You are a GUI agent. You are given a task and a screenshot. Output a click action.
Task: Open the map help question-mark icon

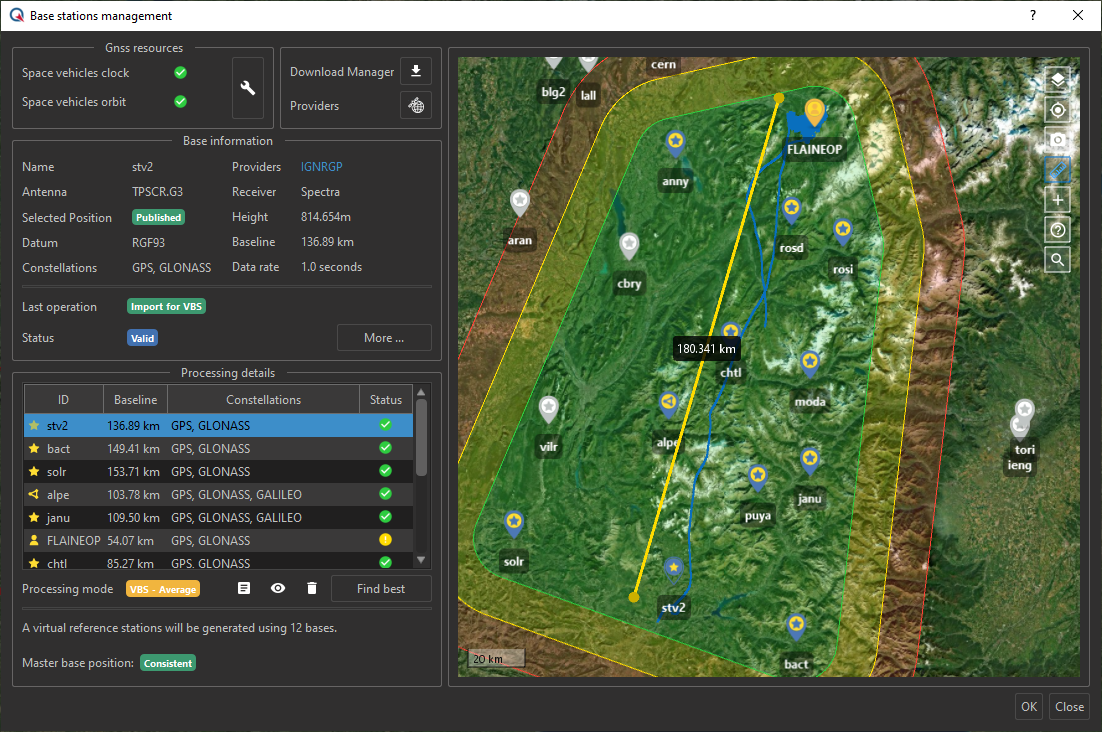[x=1057, y=230]
